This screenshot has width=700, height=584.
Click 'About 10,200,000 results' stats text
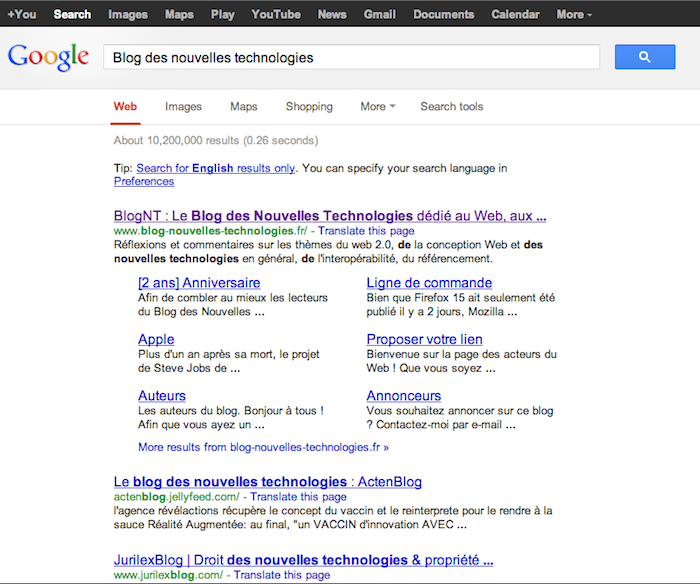216,140
